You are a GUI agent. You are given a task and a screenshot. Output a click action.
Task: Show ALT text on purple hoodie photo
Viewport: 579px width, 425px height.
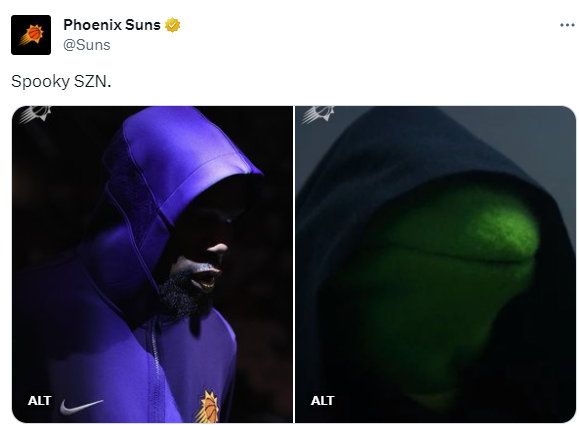tap(39, 401)
